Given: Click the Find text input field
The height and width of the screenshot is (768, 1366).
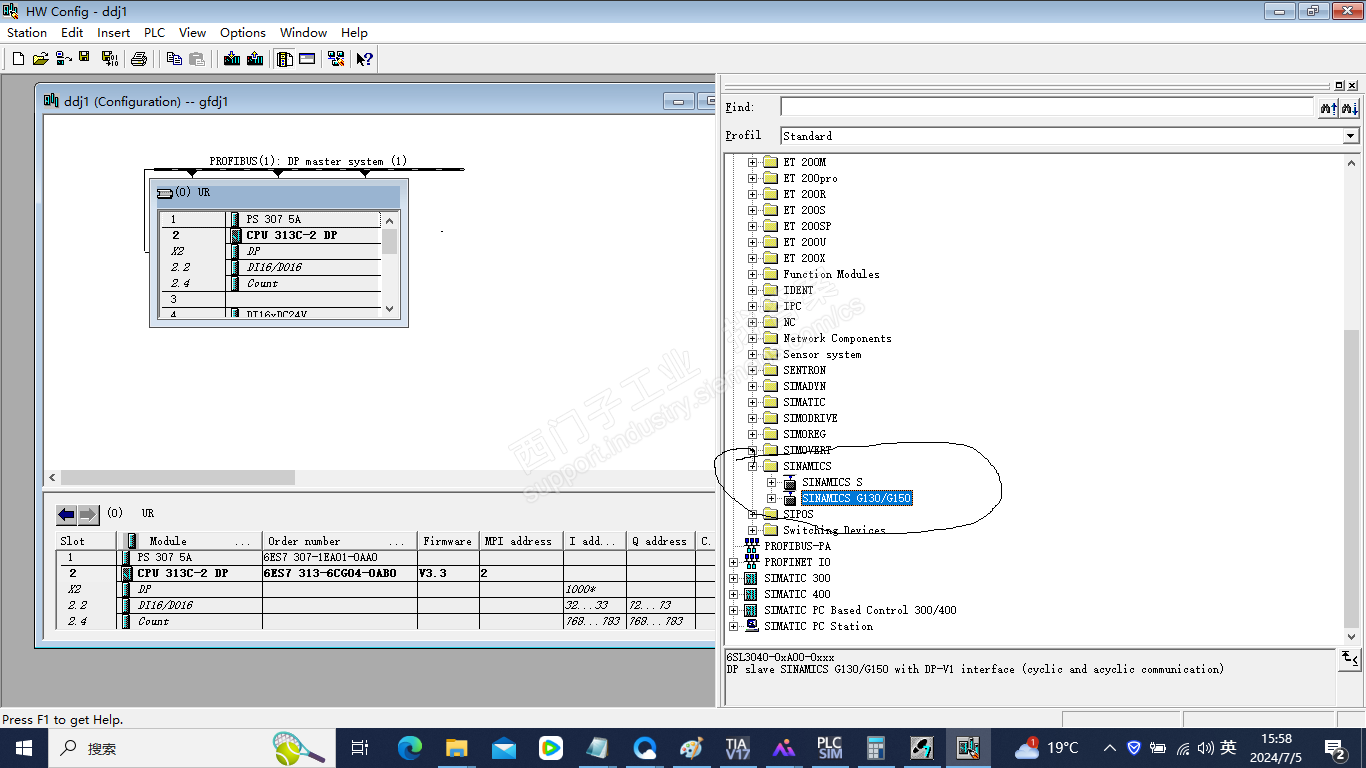Looking at the screenshot, I should pyautogui.click(x=1046, y=107).
